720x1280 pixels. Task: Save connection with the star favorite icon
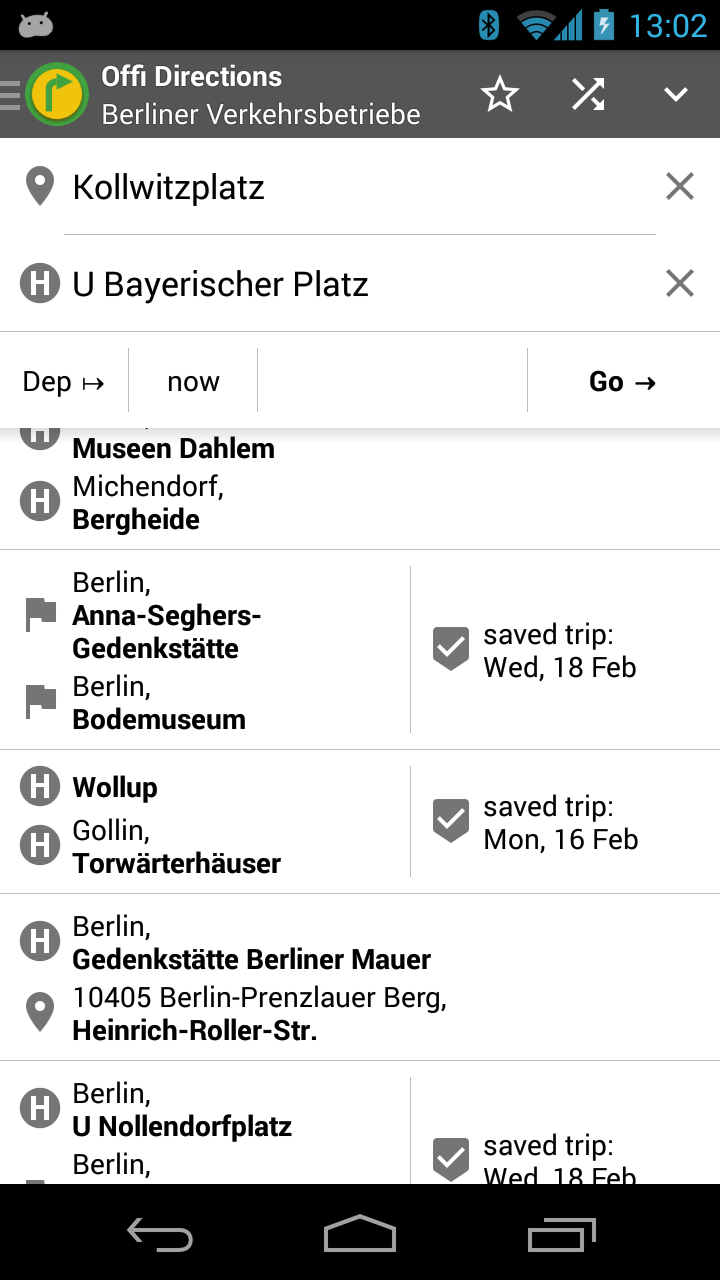tap(499, 95)
